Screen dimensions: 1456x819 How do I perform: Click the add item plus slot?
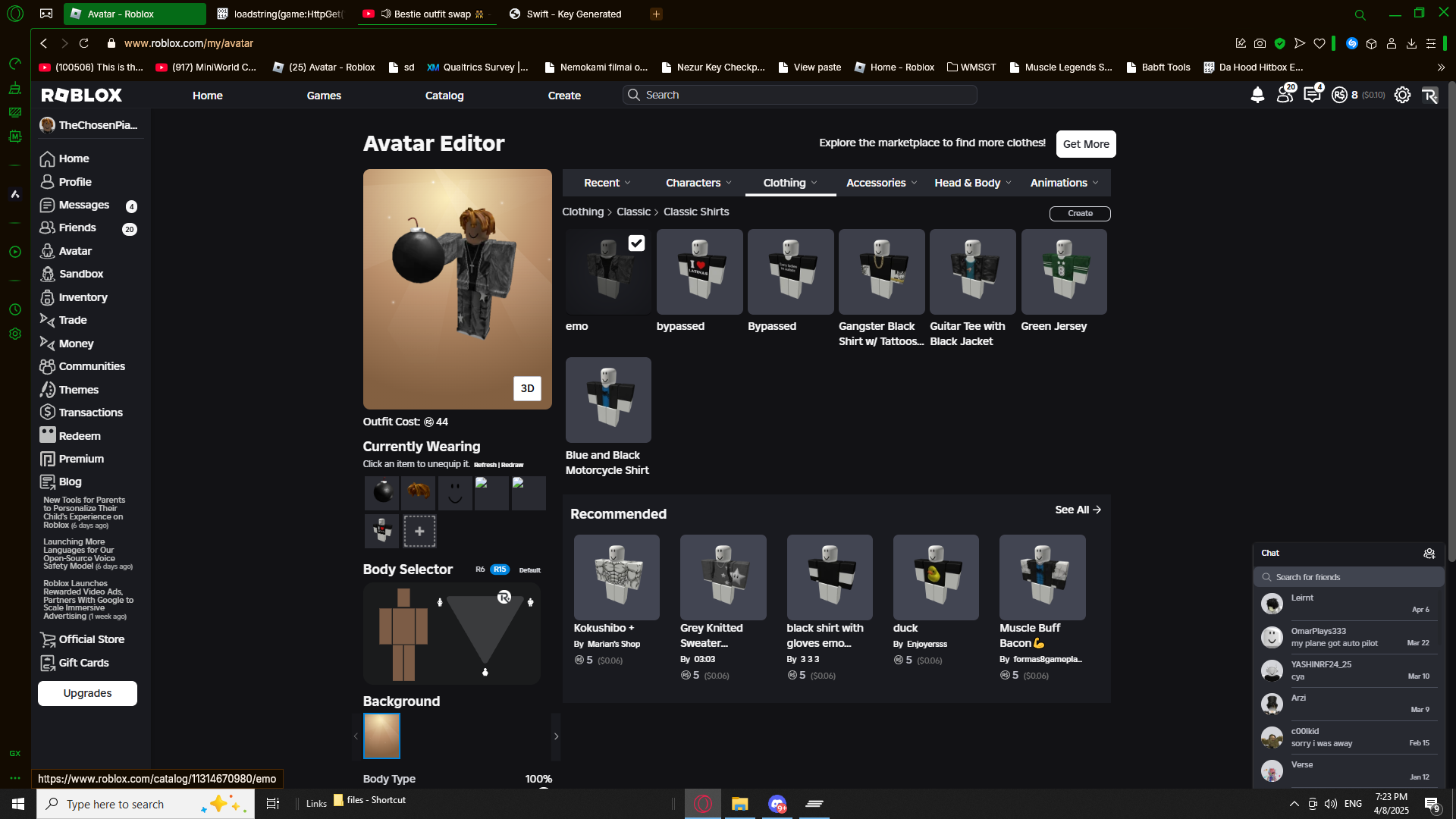tap(419, 532)
